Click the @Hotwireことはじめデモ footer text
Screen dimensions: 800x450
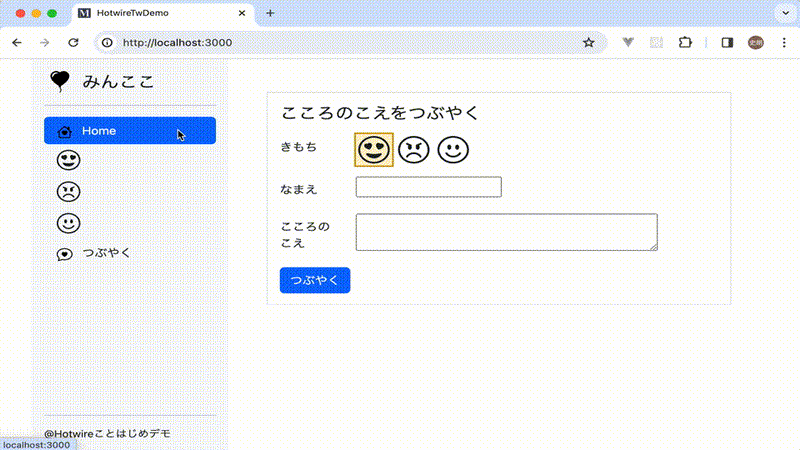[x=107, y=433]
